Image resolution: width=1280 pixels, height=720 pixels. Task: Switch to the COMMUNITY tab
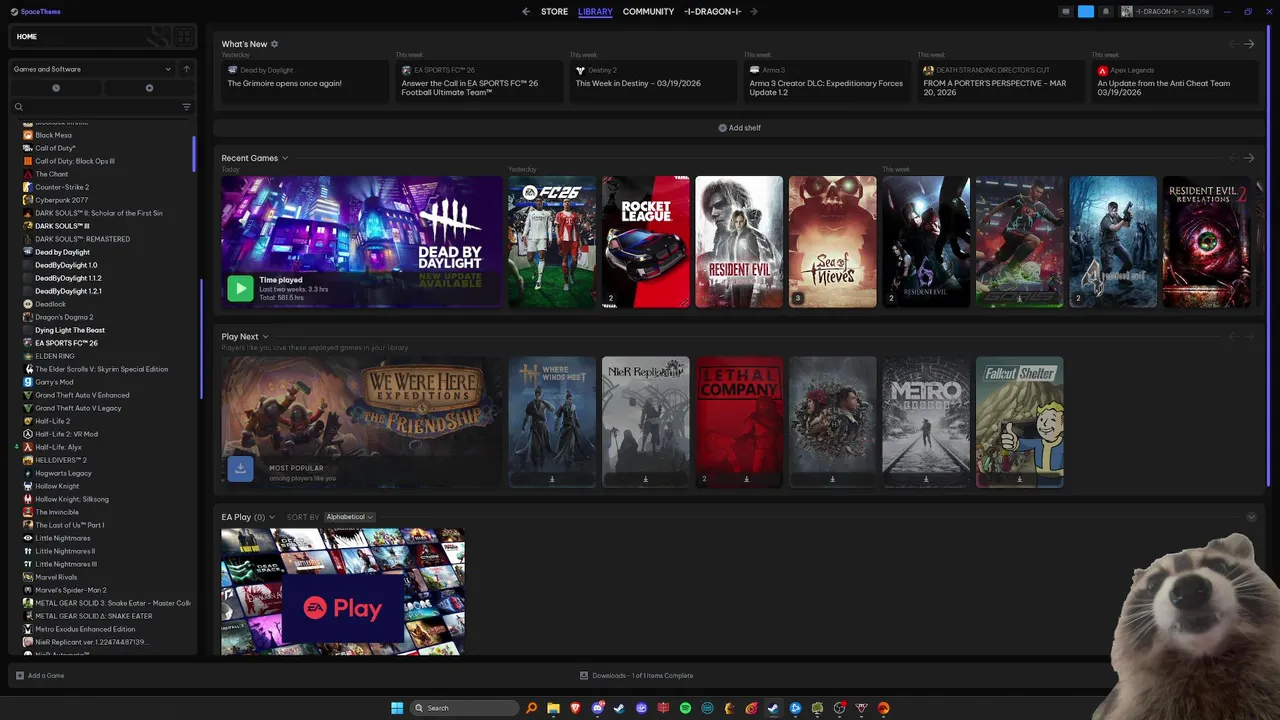coord(648,12)
